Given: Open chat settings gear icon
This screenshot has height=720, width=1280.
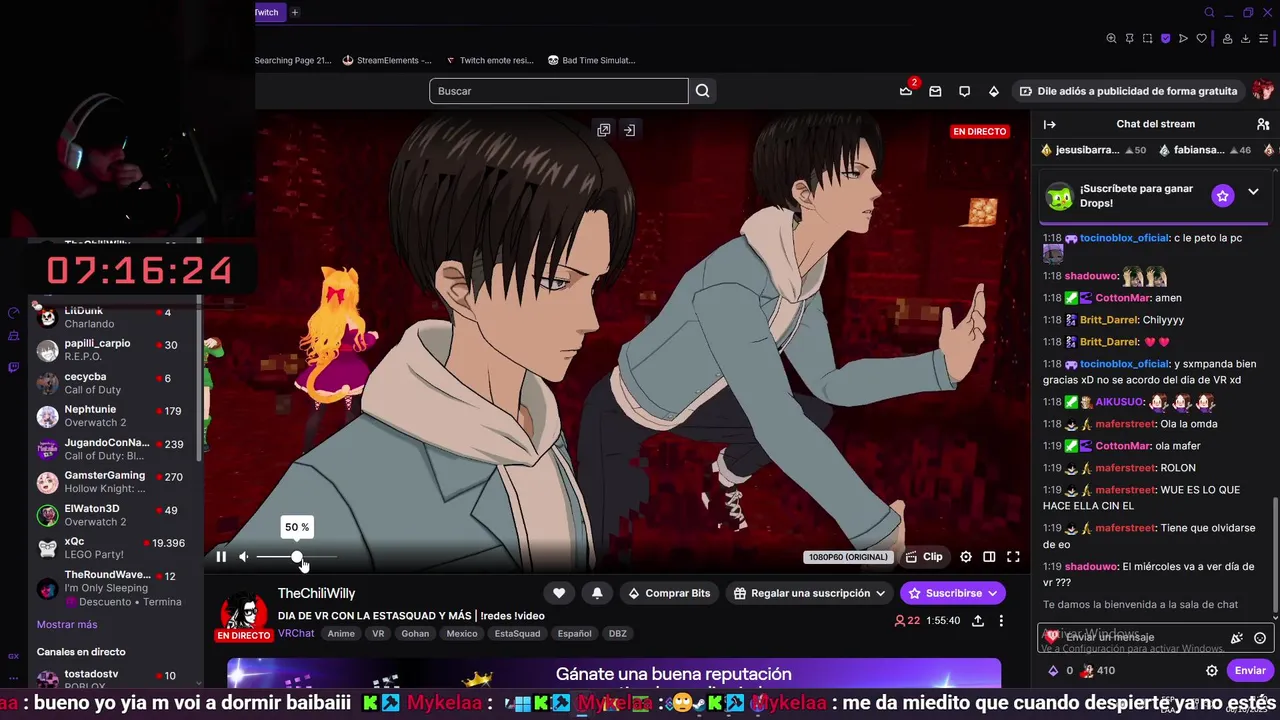Looking at the screenshot, I should (x=1212, y=671).
